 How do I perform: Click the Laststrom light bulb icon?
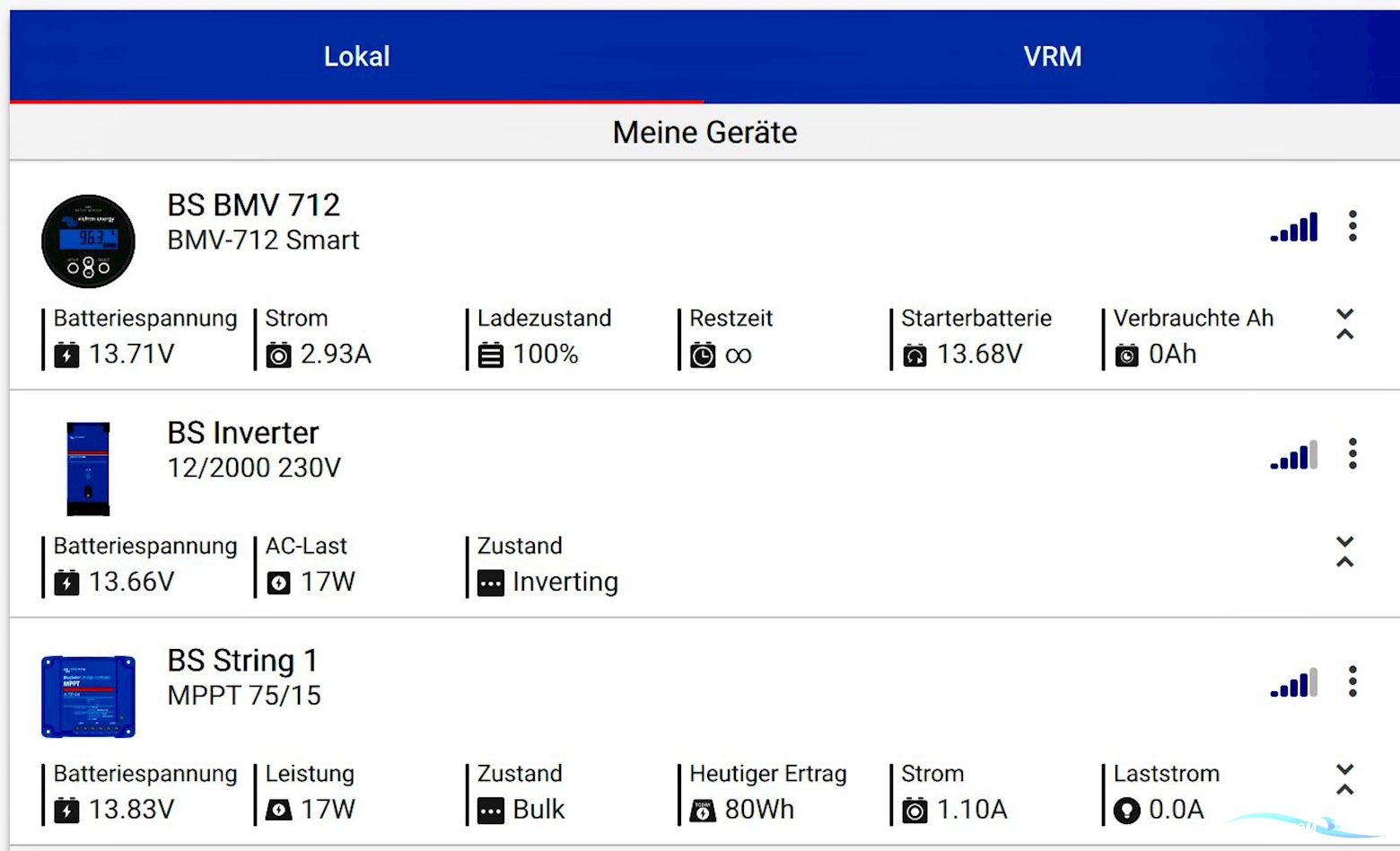[x=1126, y=811]
